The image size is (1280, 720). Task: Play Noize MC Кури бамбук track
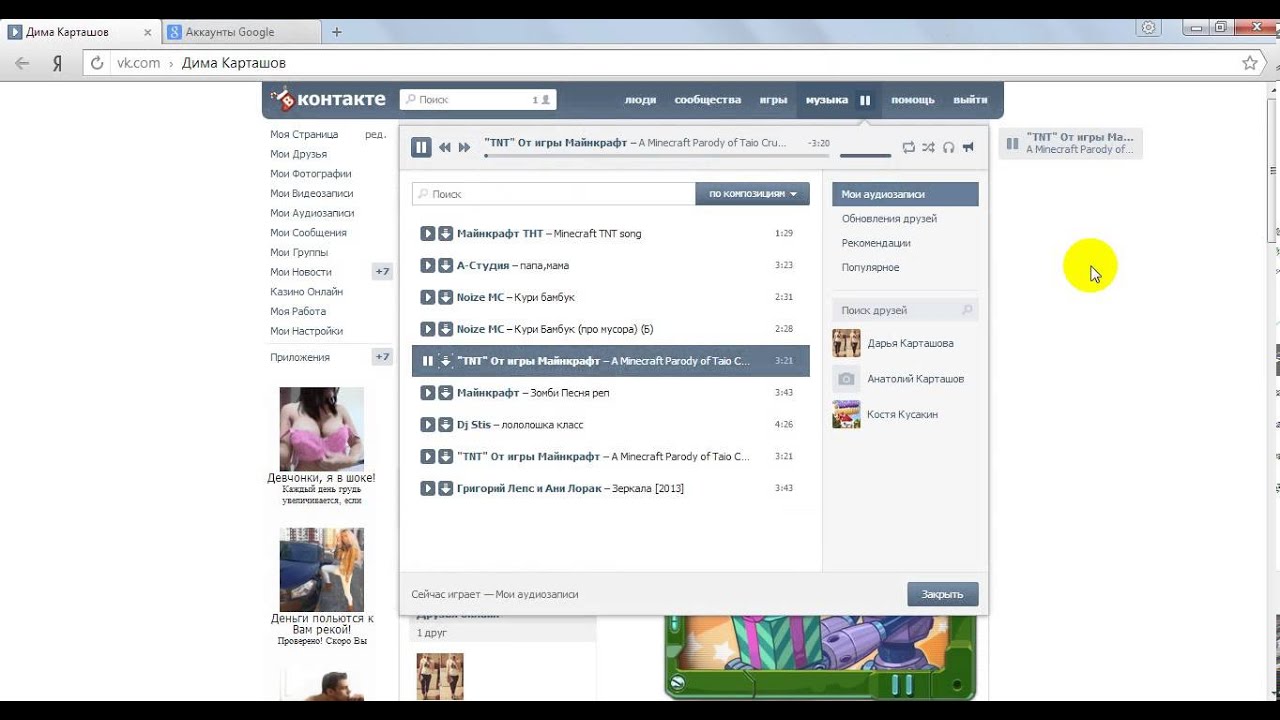pyautogui.click(x=427, y=297)
